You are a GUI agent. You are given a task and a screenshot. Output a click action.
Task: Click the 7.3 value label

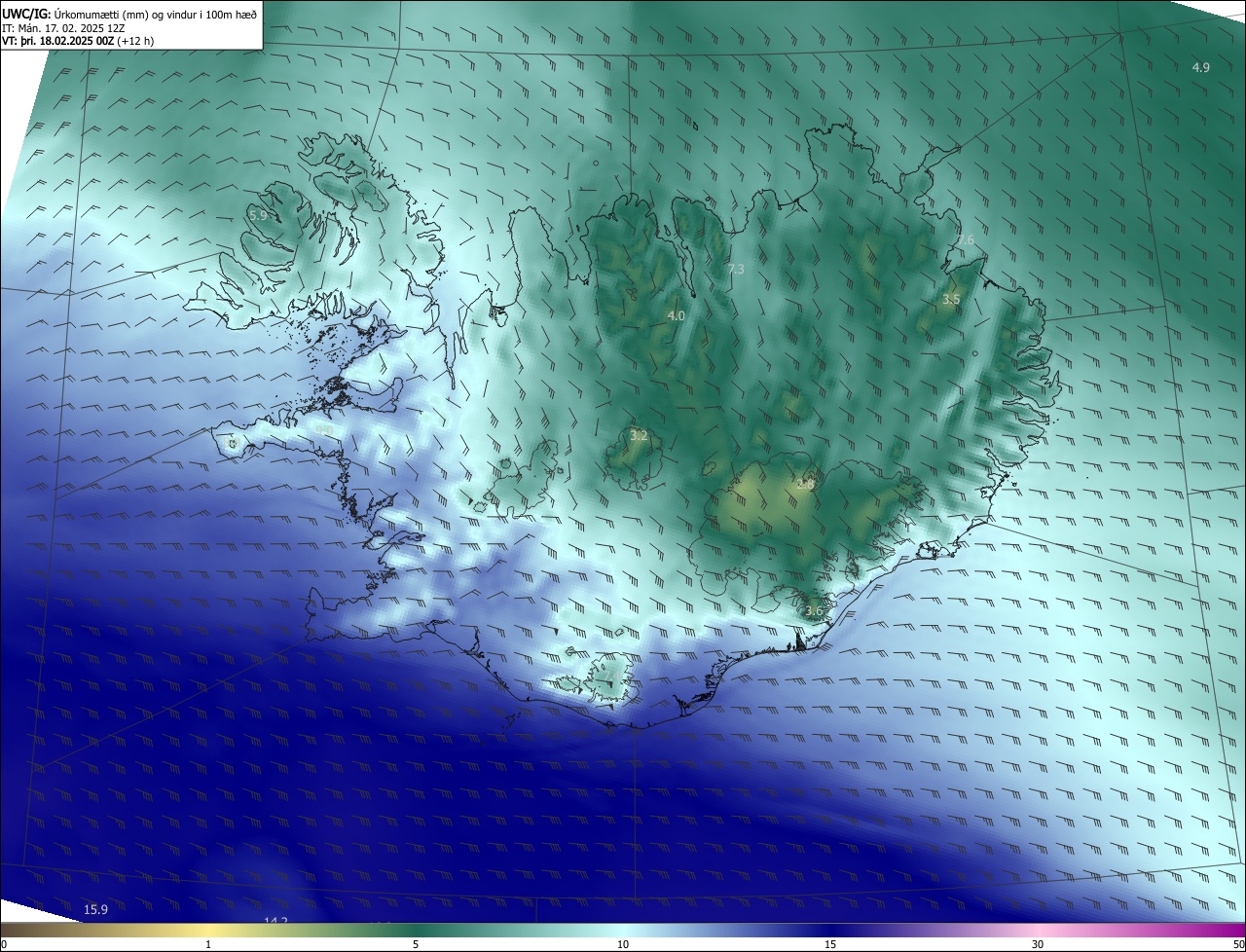point(736,269)
